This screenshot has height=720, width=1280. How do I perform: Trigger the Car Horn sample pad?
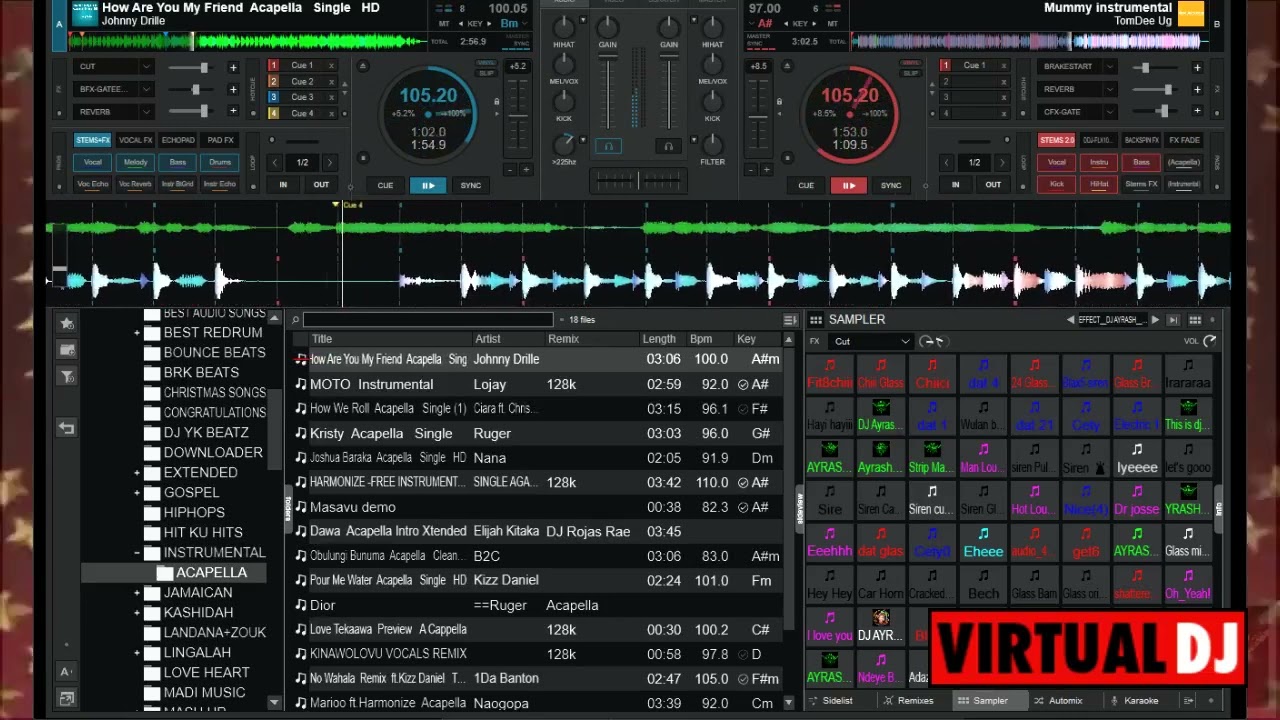coord(881,586)
